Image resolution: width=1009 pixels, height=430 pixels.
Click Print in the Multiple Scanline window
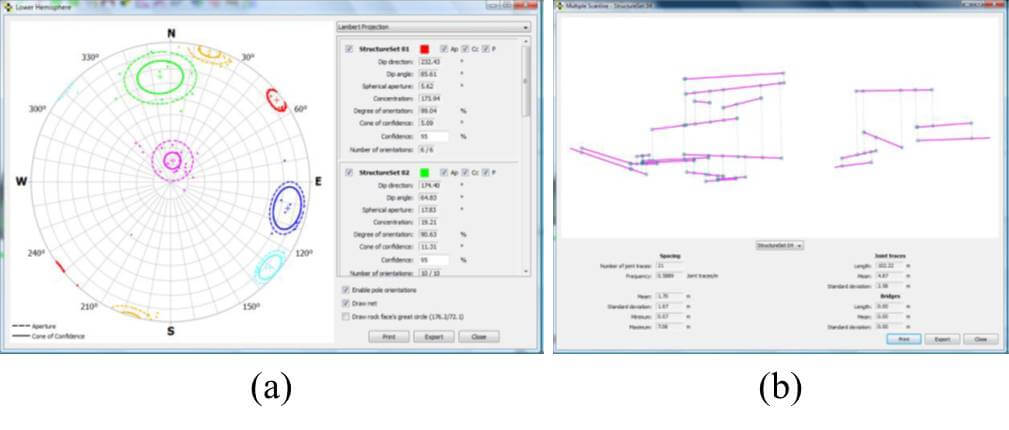pos(901,339)
